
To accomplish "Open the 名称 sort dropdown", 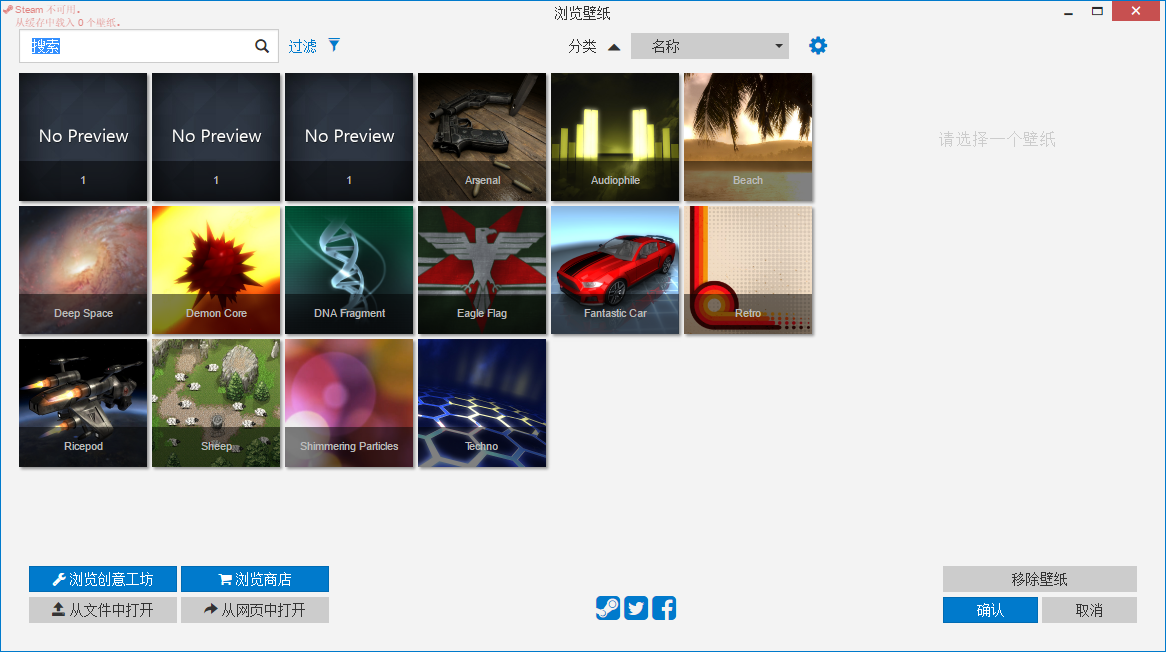I will 709,45.
